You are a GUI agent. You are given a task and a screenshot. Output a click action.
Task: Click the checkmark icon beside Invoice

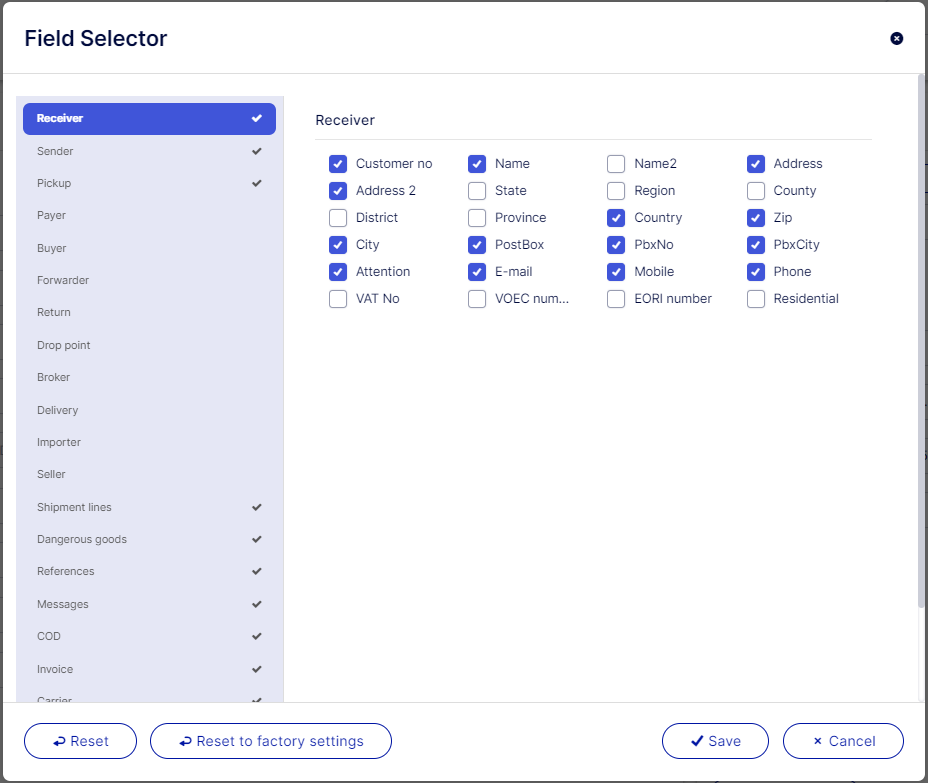pos(257,669)
